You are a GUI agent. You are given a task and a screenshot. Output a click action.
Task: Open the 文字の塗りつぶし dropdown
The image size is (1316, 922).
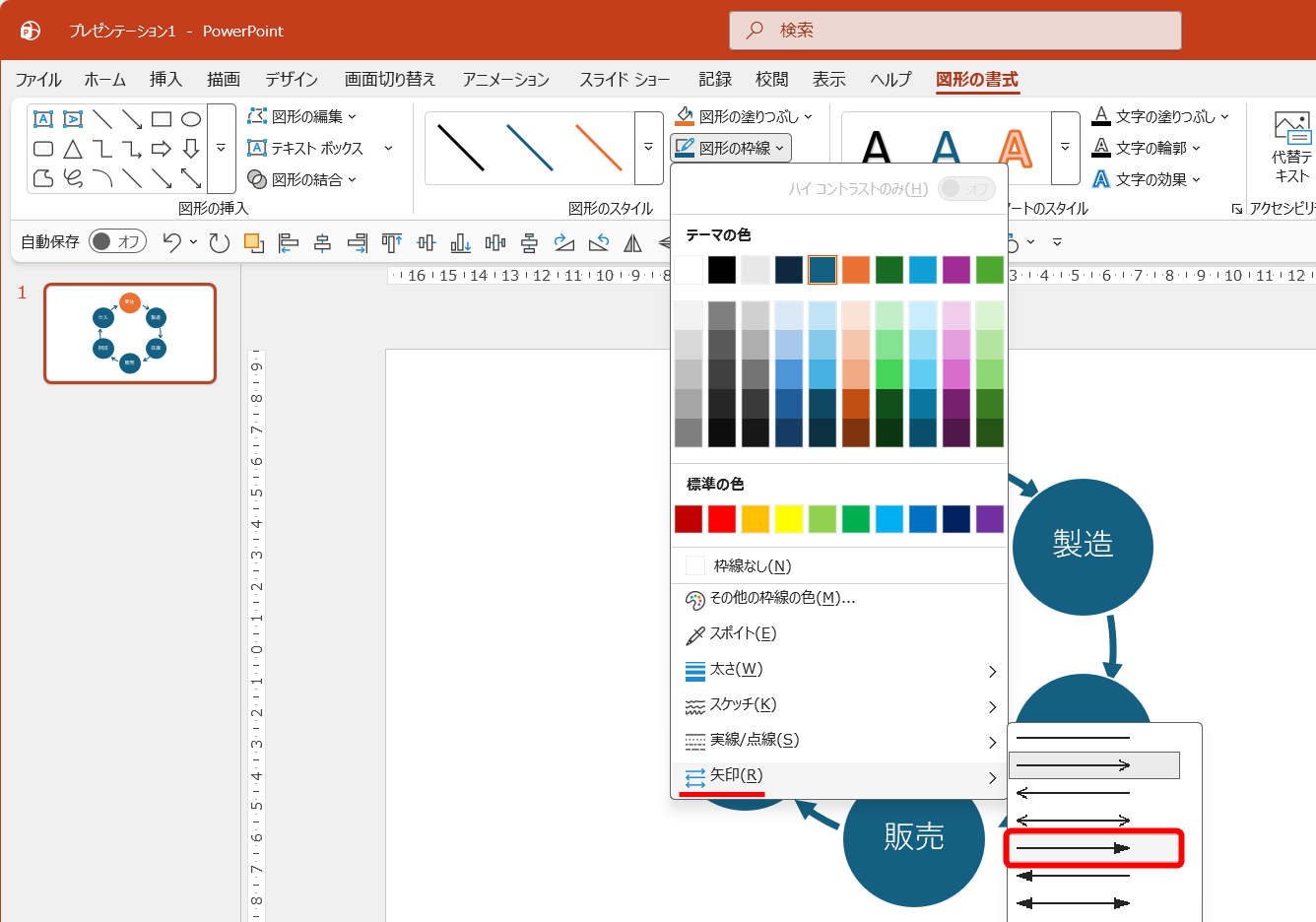coord(1161,116)
